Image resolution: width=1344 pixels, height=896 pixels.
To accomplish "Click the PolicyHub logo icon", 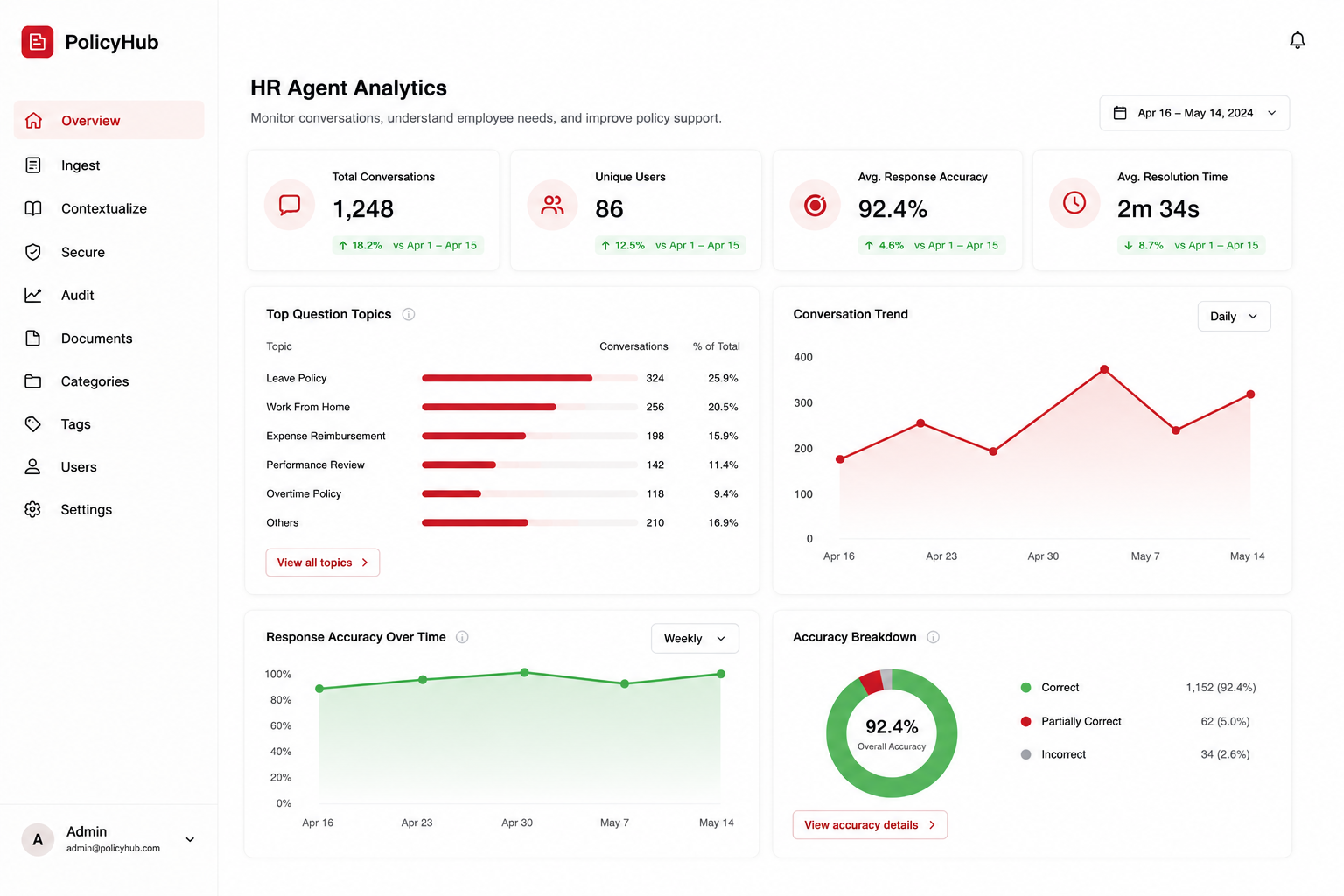I will coord(38,42).
